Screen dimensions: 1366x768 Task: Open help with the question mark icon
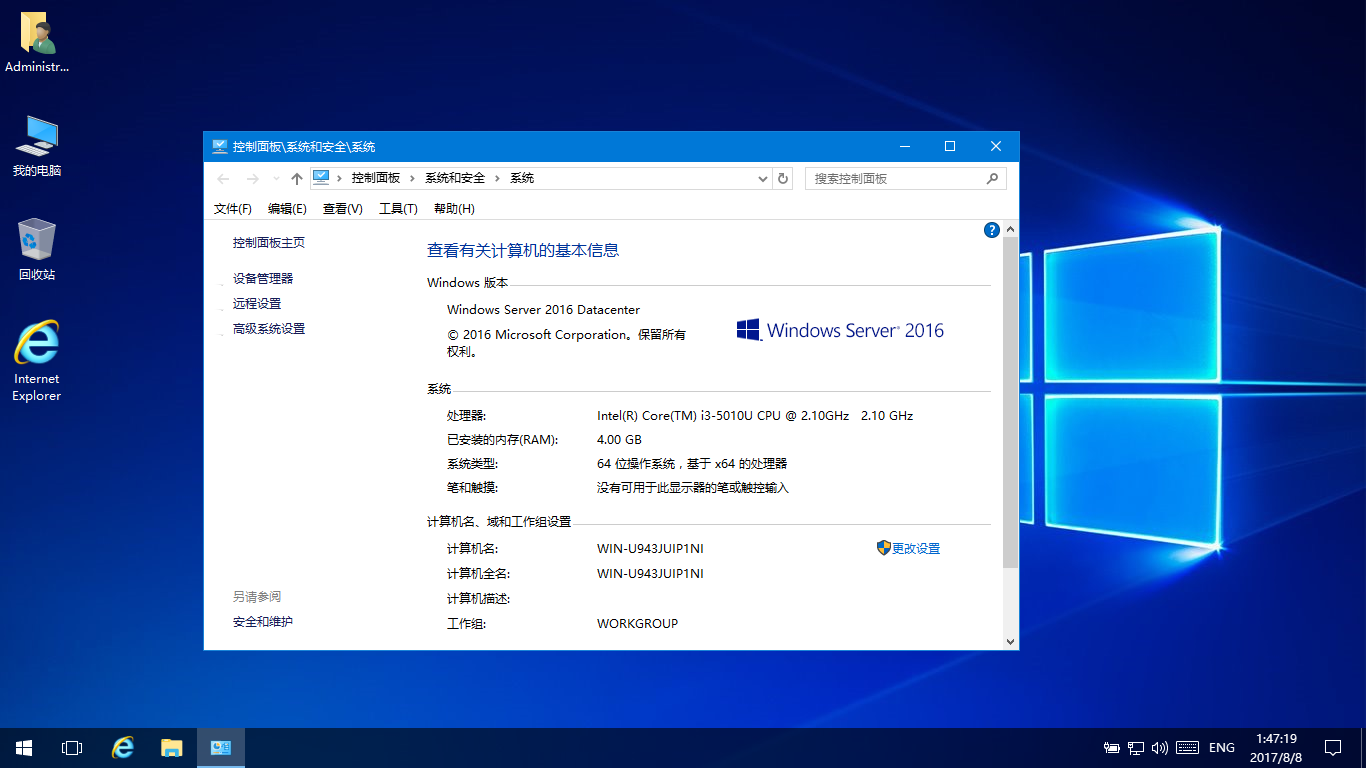[x=992, y=230]
